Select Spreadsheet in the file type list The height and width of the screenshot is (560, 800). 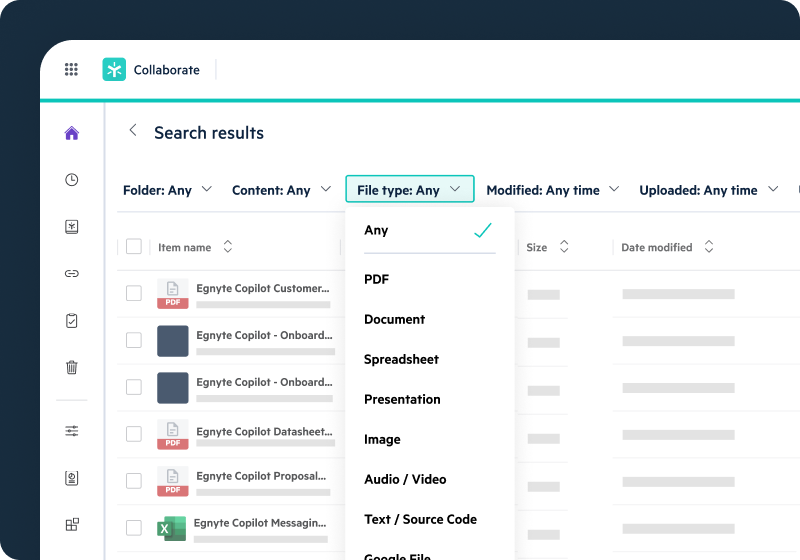pos(401,359)
